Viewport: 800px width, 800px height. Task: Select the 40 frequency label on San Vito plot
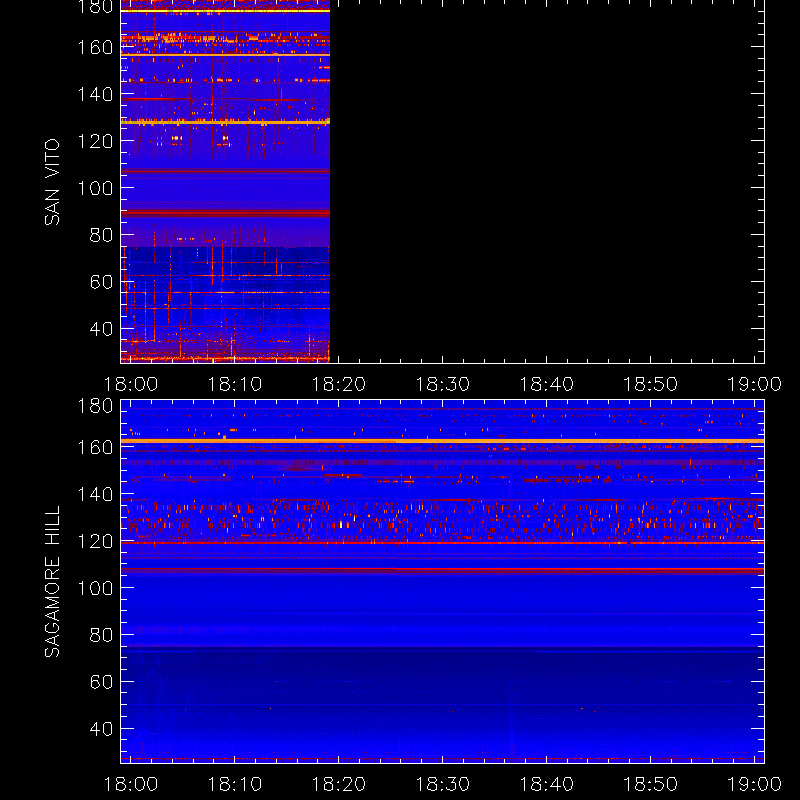[101, 329]
